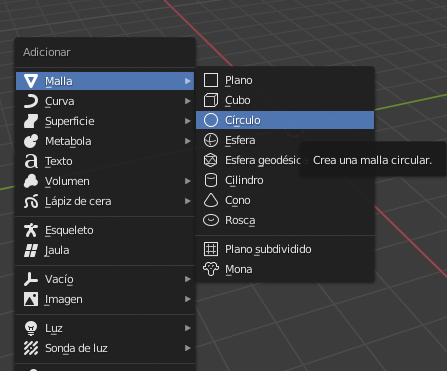Expand the Lápiz de cera submenu arrow
This screenshot has height=371, width=447.
click(188, 201)
